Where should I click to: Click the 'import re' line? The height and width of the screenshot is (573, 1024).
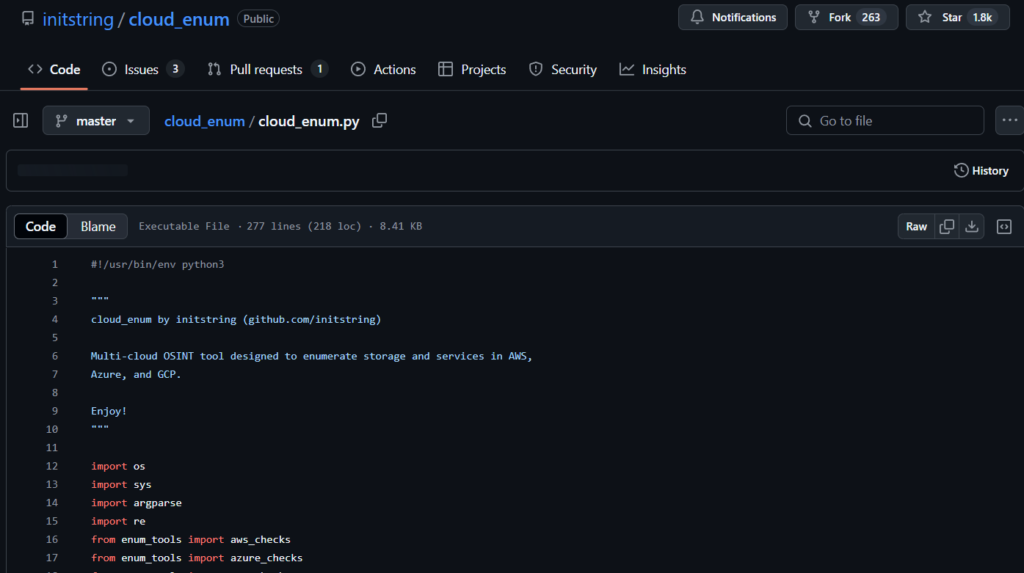(118, 521)
